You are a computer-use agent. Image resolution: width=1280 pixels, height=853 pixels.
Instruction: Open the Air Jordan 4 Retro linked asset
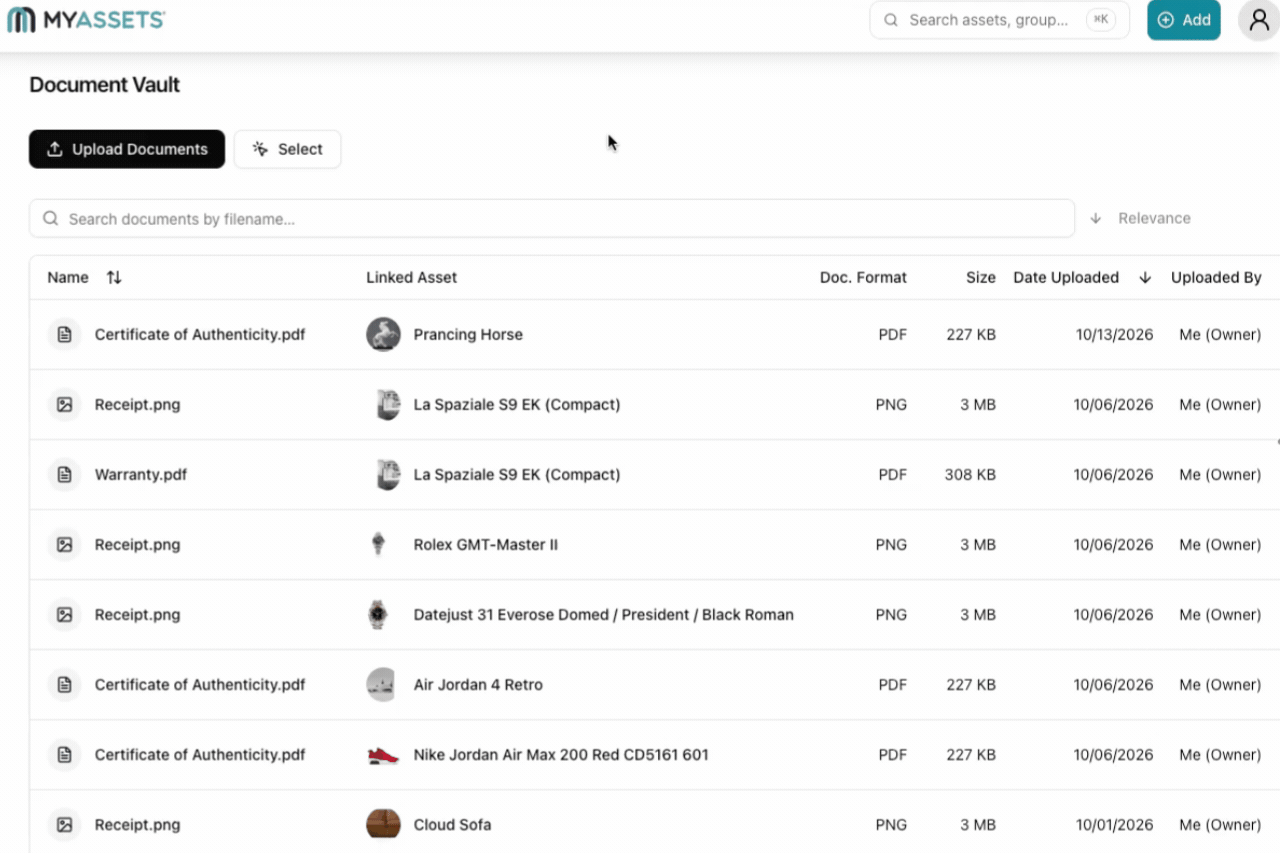(x=478, y=685)
